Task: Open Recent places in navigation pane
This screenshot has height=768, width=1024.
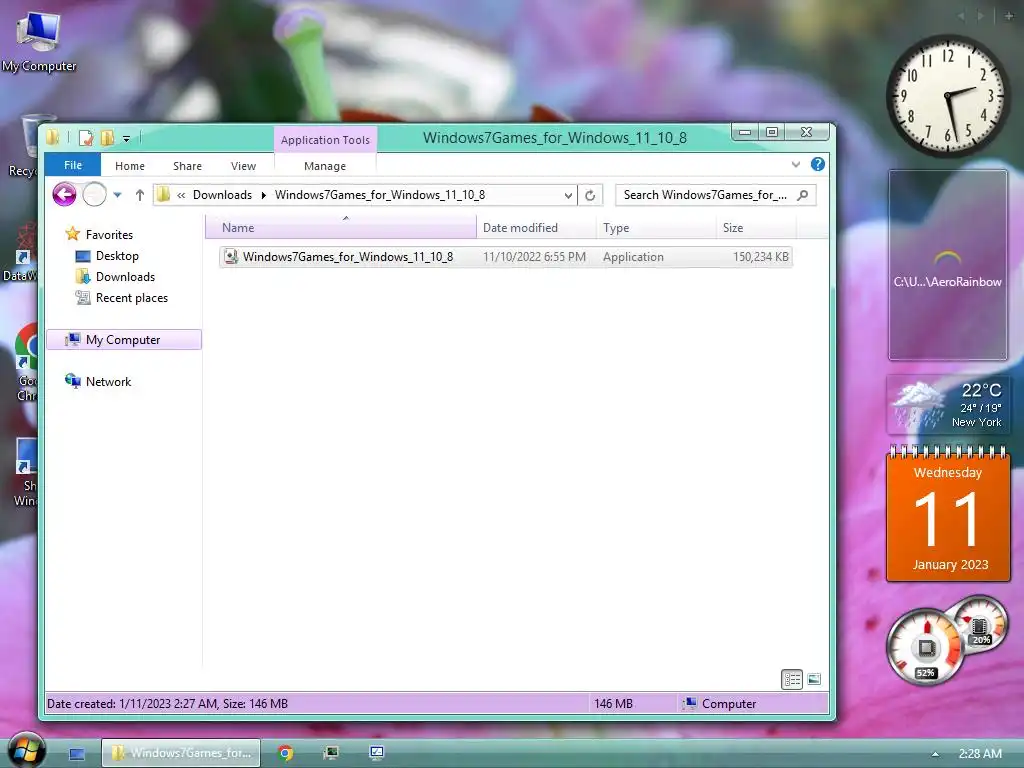Action: [x=121, y=298]
